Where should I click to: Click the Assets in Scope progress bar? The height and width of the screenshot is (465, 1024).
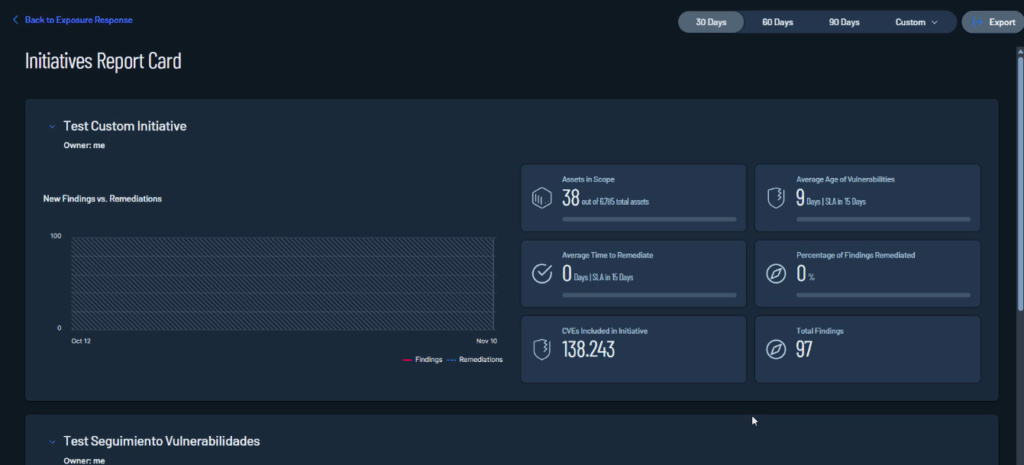649,219
